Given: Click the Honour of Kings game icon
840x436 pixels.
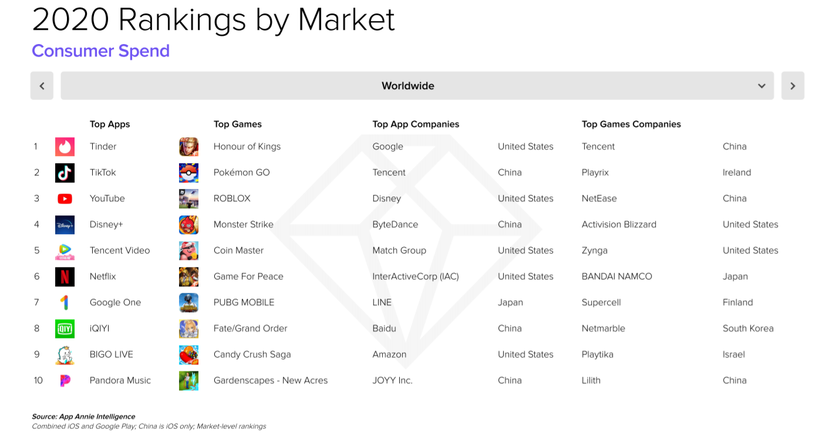Looking at the screenshot, I should tap(188, 147).
